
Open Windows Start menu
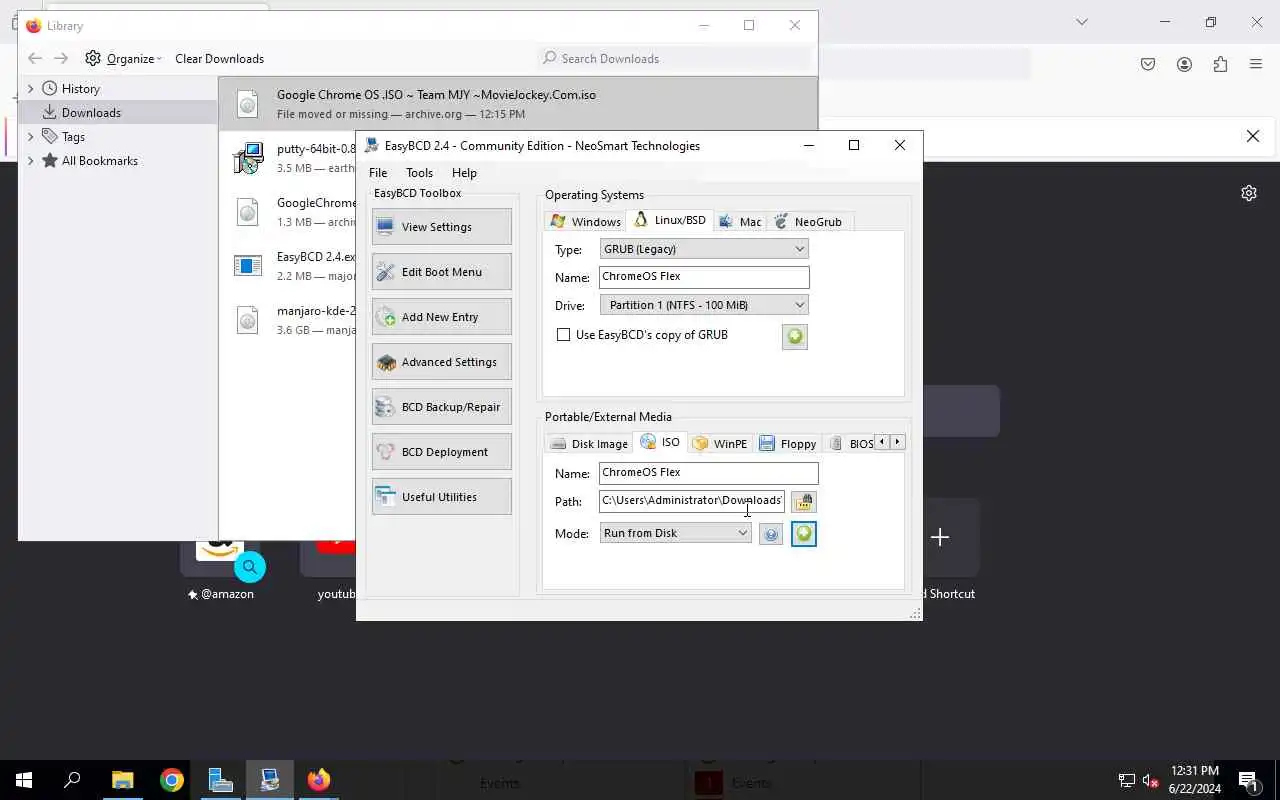click(24, 780)
